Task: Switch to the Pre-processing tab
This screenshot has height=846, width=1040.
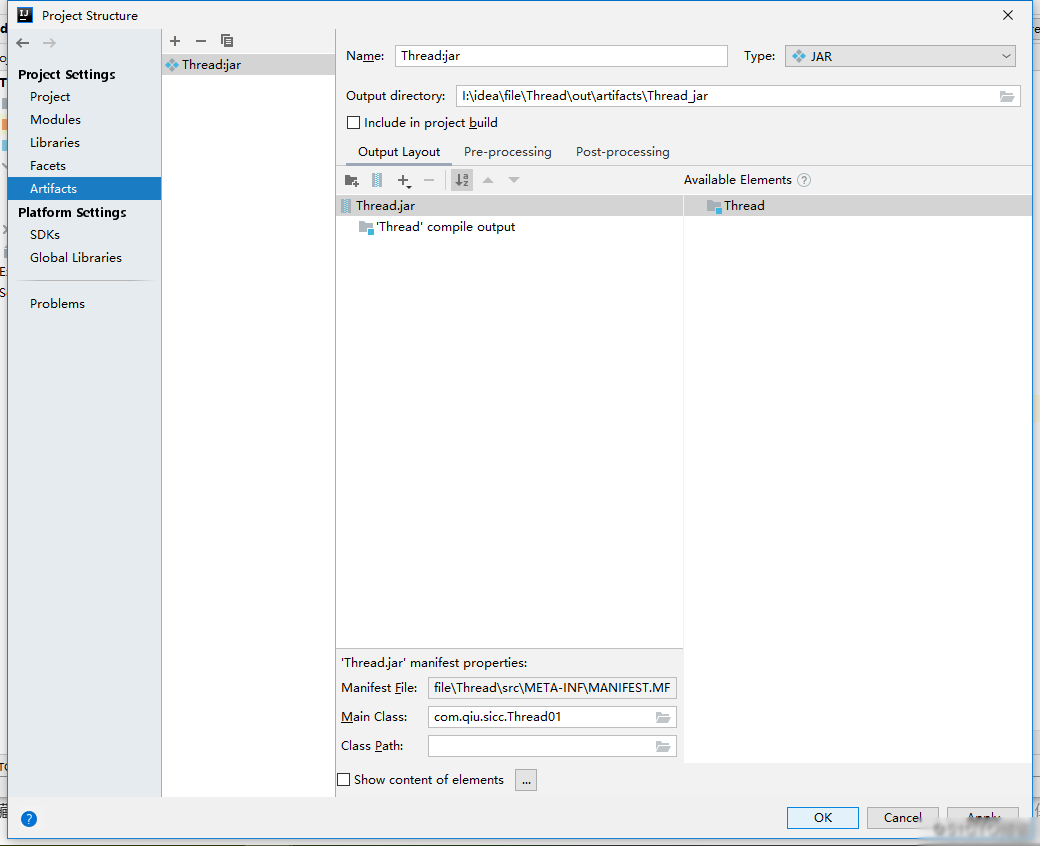Action: pyautogui.click(x=507, y=152)
